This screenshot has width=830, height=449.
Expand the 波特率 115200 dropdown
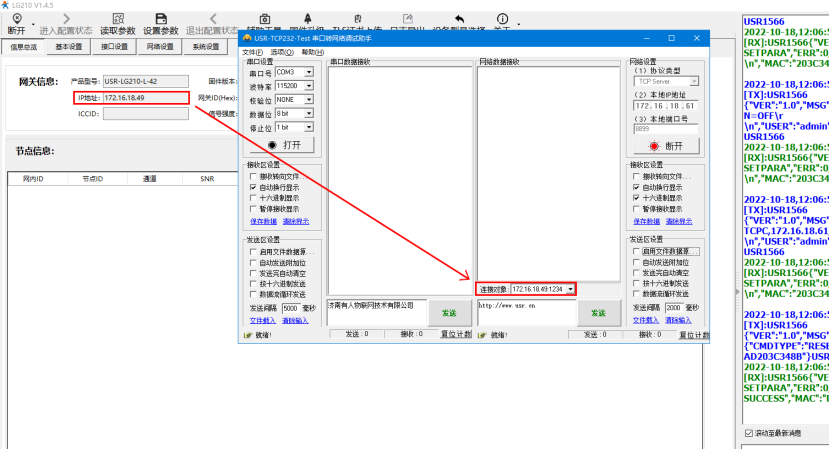(x=309, y=86)
